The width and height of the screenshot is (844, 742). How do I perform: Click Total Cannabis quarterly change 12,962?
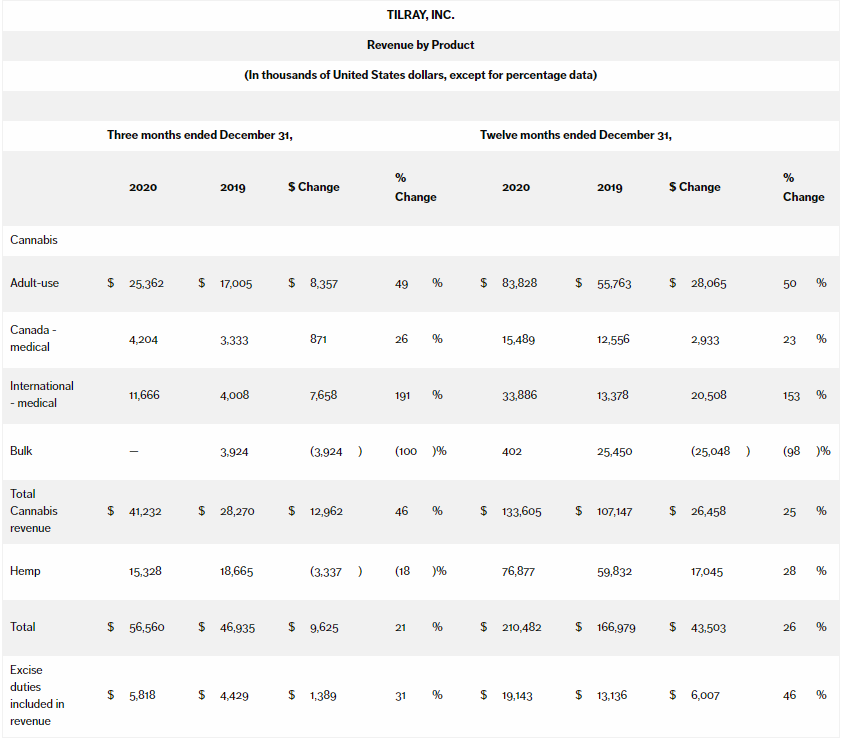(326, 511)
